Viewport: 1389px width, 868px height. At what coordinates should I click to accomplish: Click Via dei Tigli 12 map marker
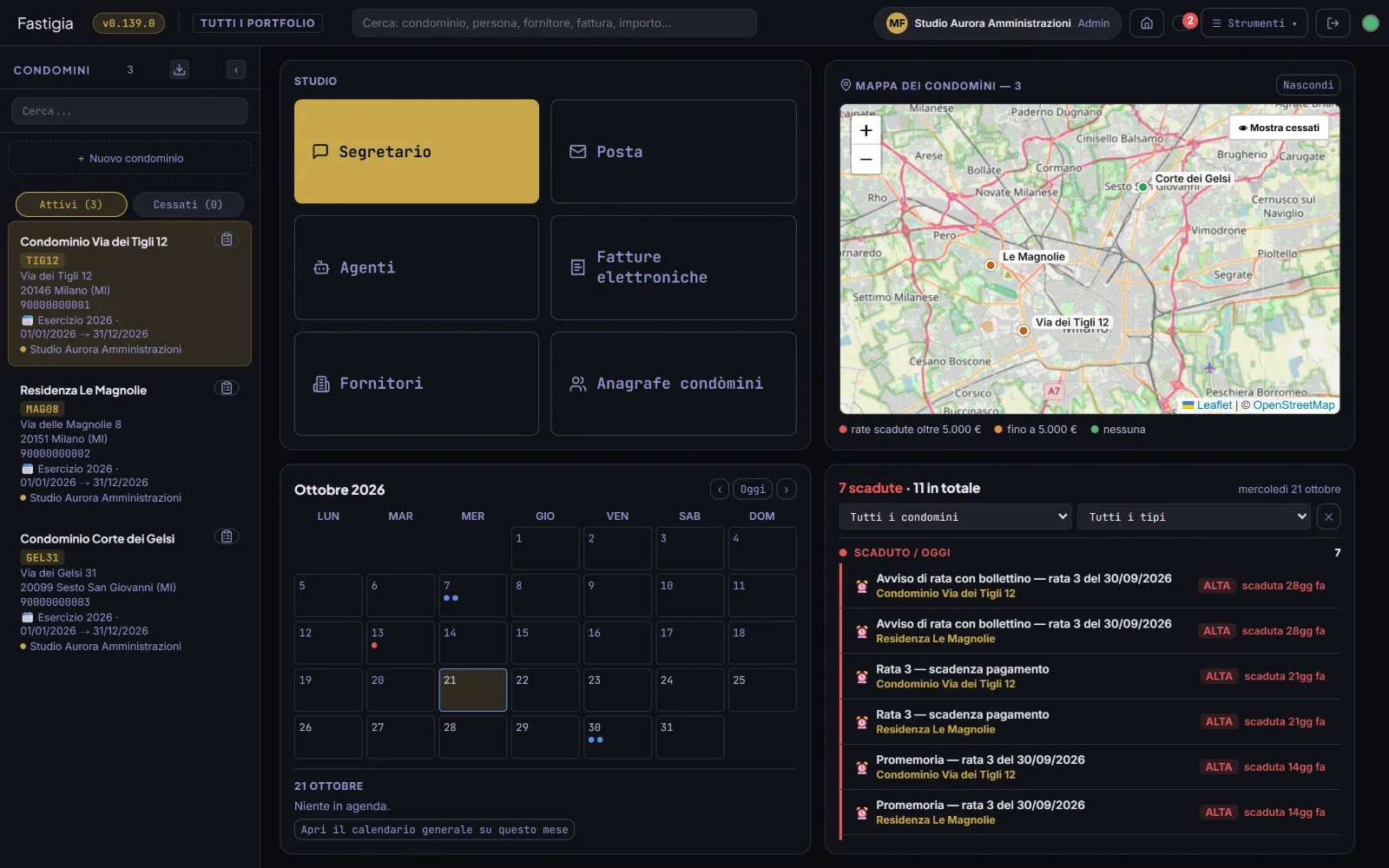1024,331
